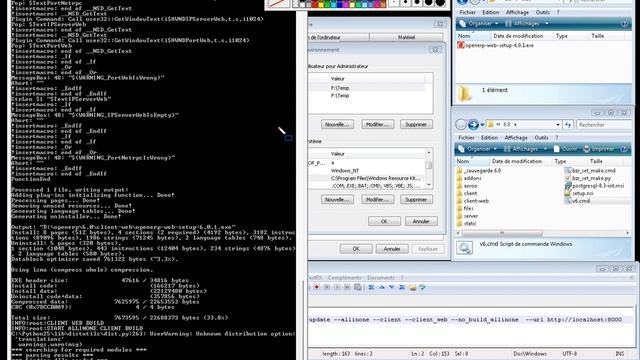Select the files folder
This screenshot has width=640, height=360.
click(x=465, y=208)
